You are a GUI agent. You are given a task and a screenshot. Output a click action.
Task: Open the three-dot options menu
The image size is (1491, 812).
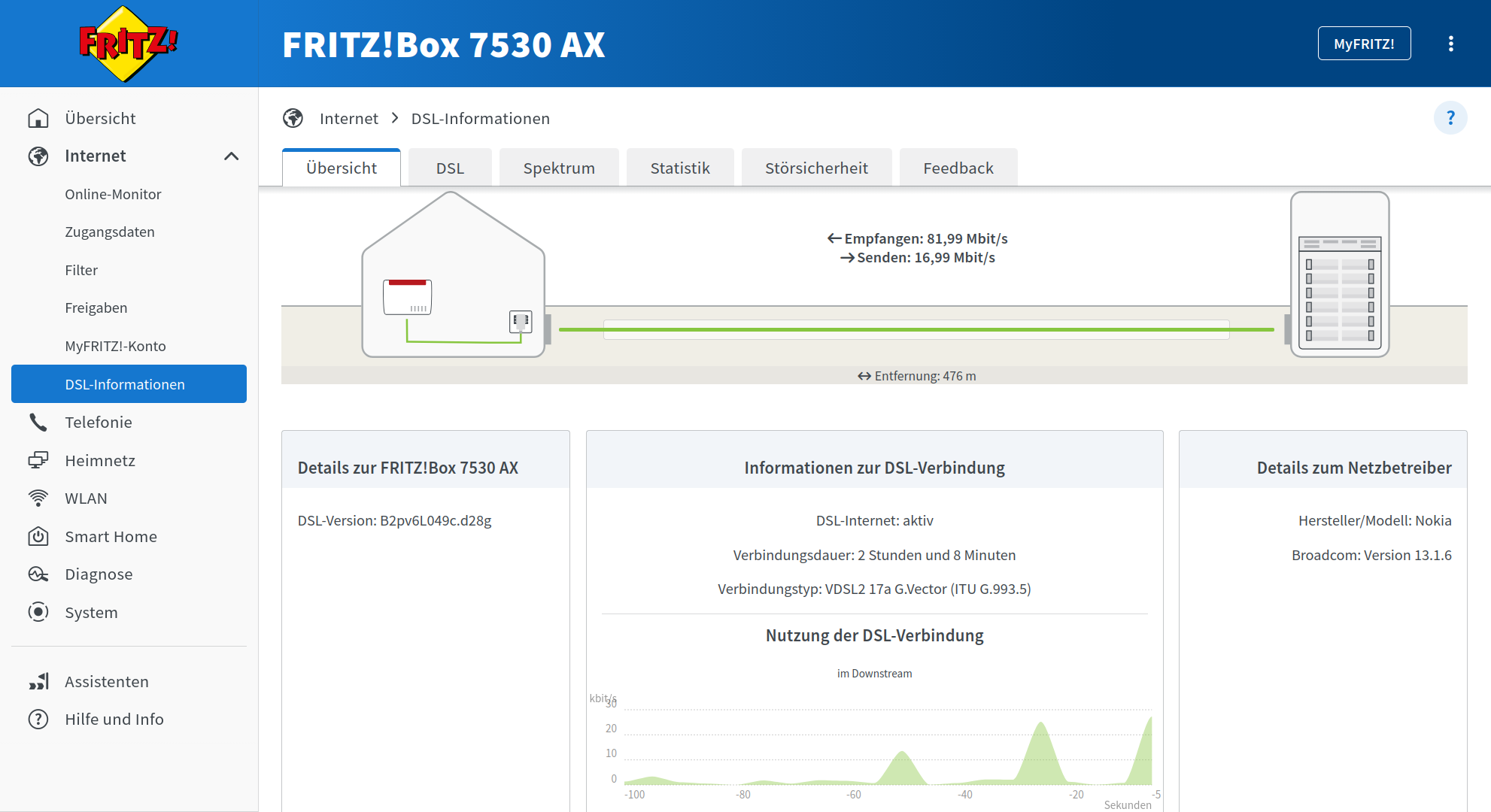(1450, 44)
